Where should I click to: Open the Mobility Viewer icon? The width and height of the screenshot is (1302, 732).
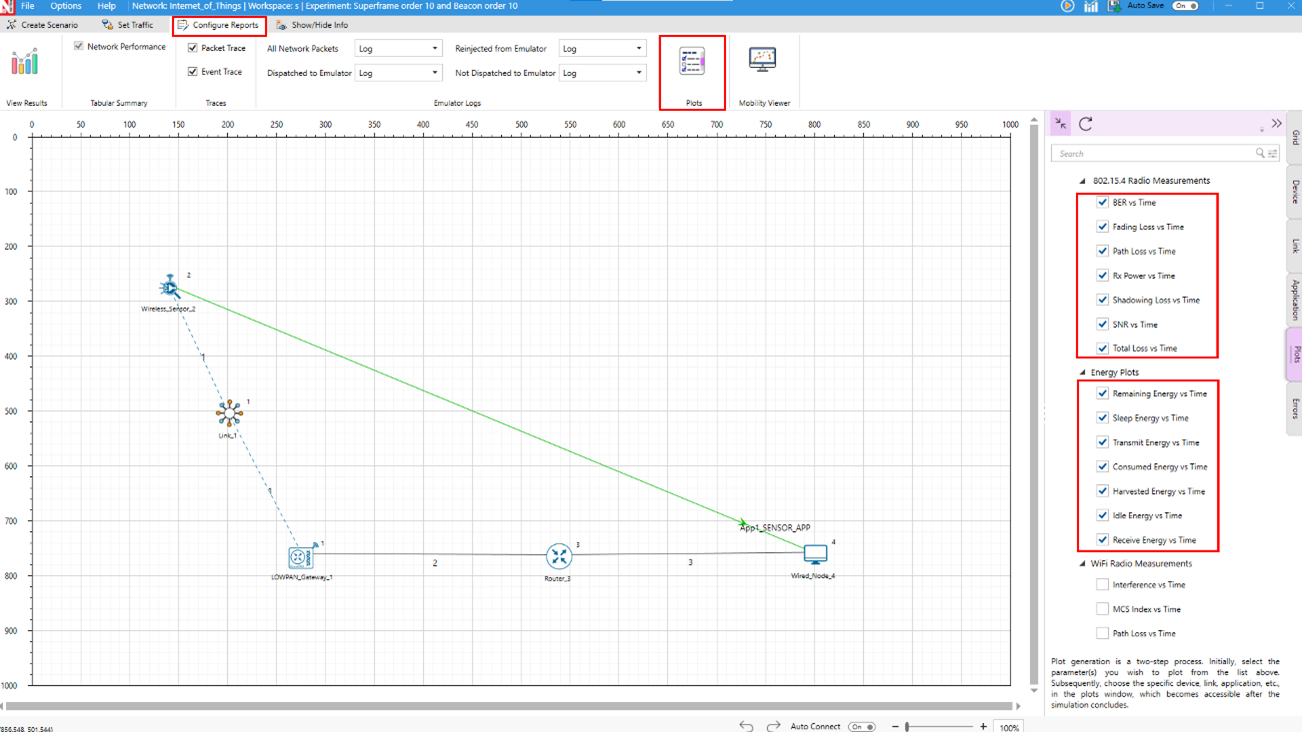763,60
